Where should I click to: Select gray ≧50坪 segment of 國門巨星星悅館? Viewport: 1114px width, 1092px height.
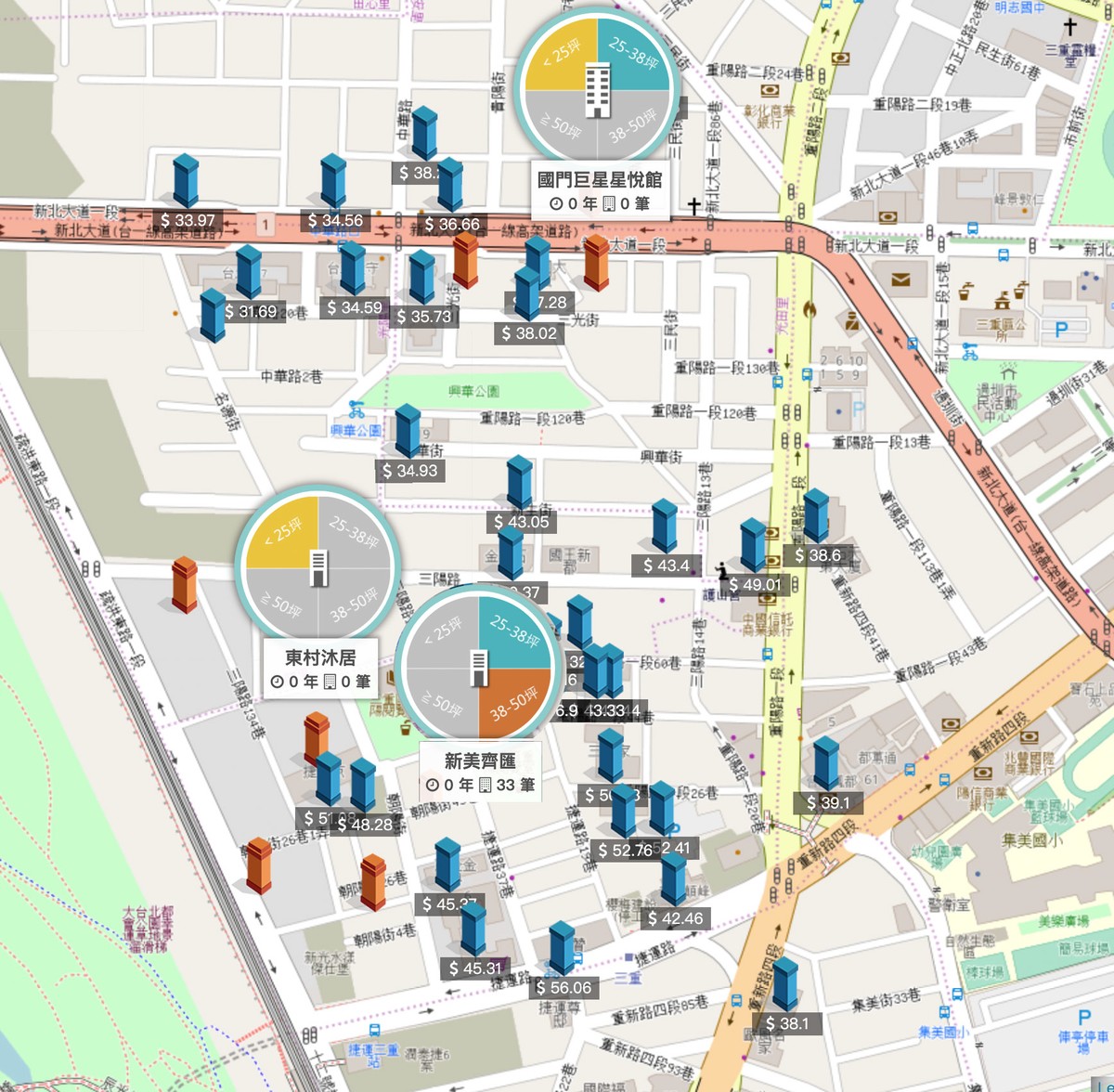coord(563,124)
